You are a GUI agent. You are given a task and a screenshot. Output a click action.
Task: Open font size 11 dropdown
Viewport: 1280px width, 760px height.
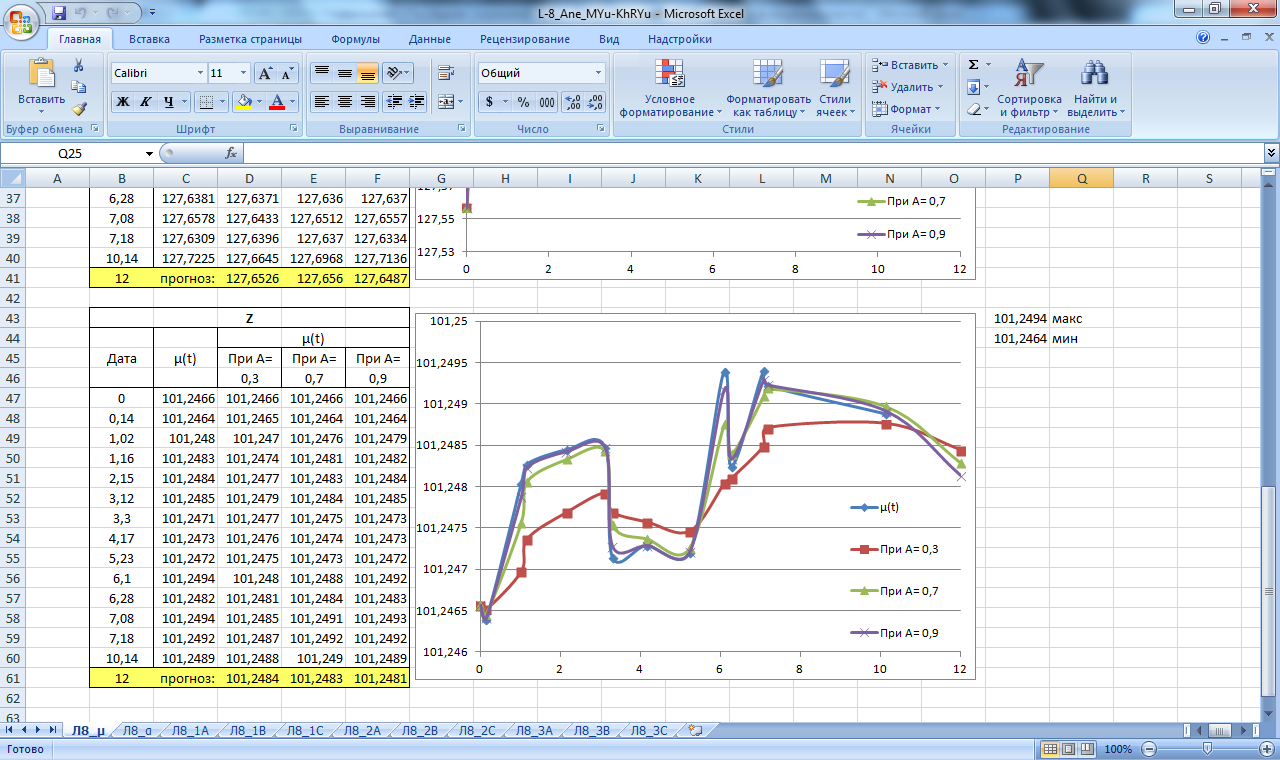click(243, 73)
